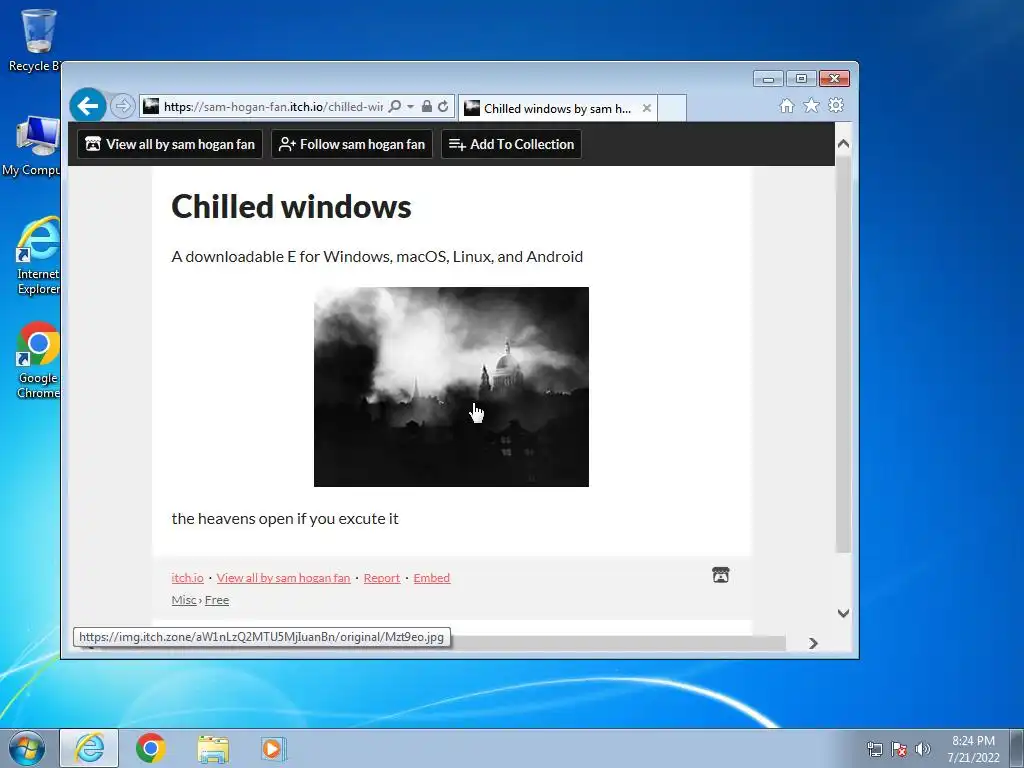Open Internet Explorer tools gear menu
Image resolution: width=1024 pixels, height=768 pixels.
[836, 105]
